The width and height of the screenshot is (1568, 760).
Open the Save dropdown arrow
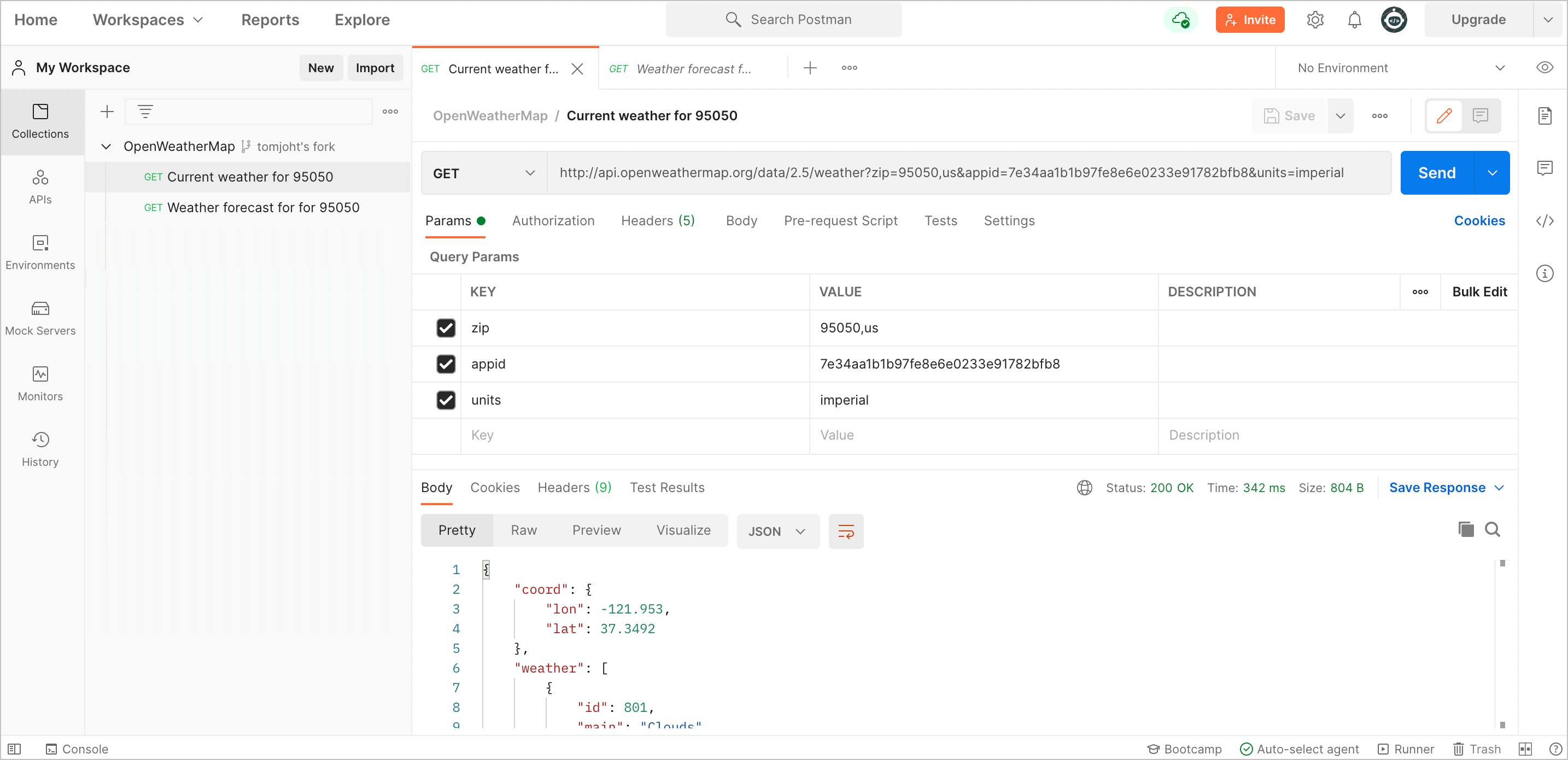[x=1339, y=116]
